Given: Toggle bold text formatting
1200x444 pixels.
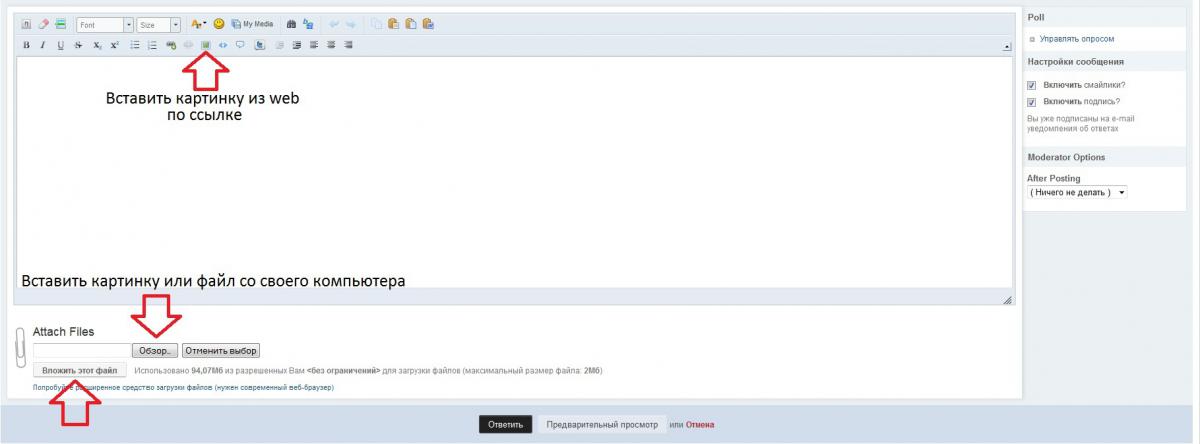Looking at the screenshot, I should (27, 45).
